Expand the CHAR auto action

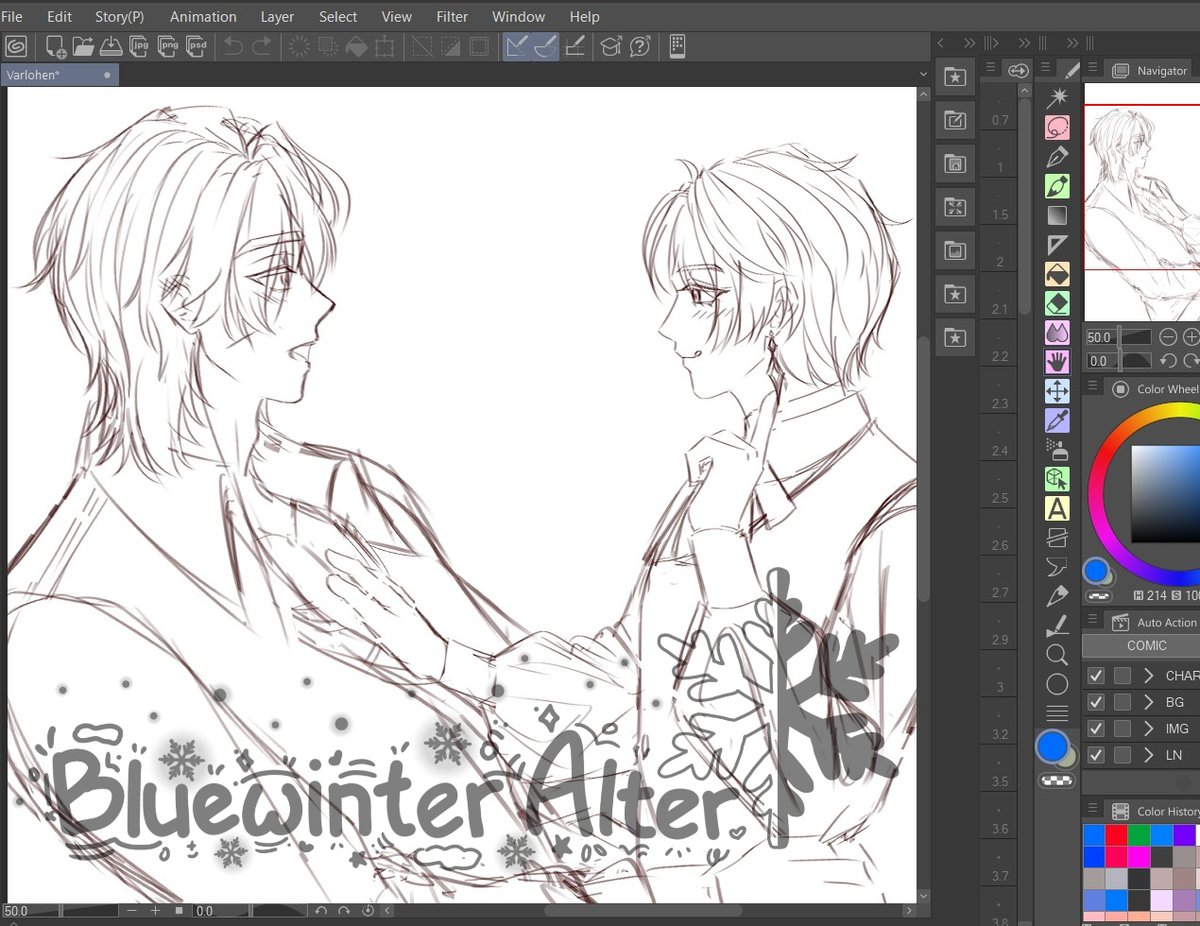coord(1149,676)
